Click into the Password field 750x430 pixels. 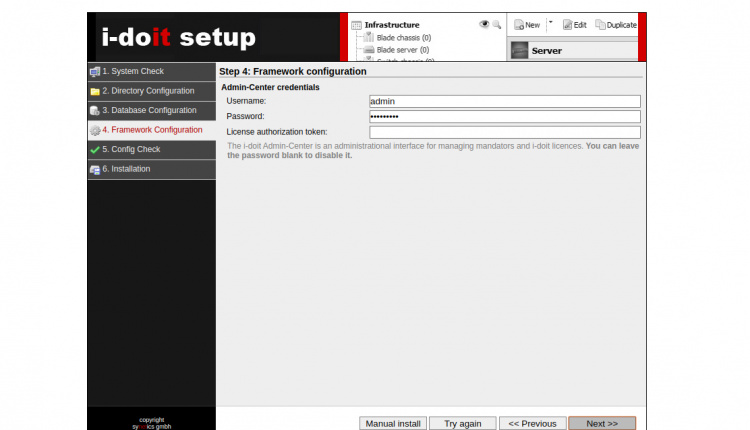pyautogui.click(x=504, y=116)
